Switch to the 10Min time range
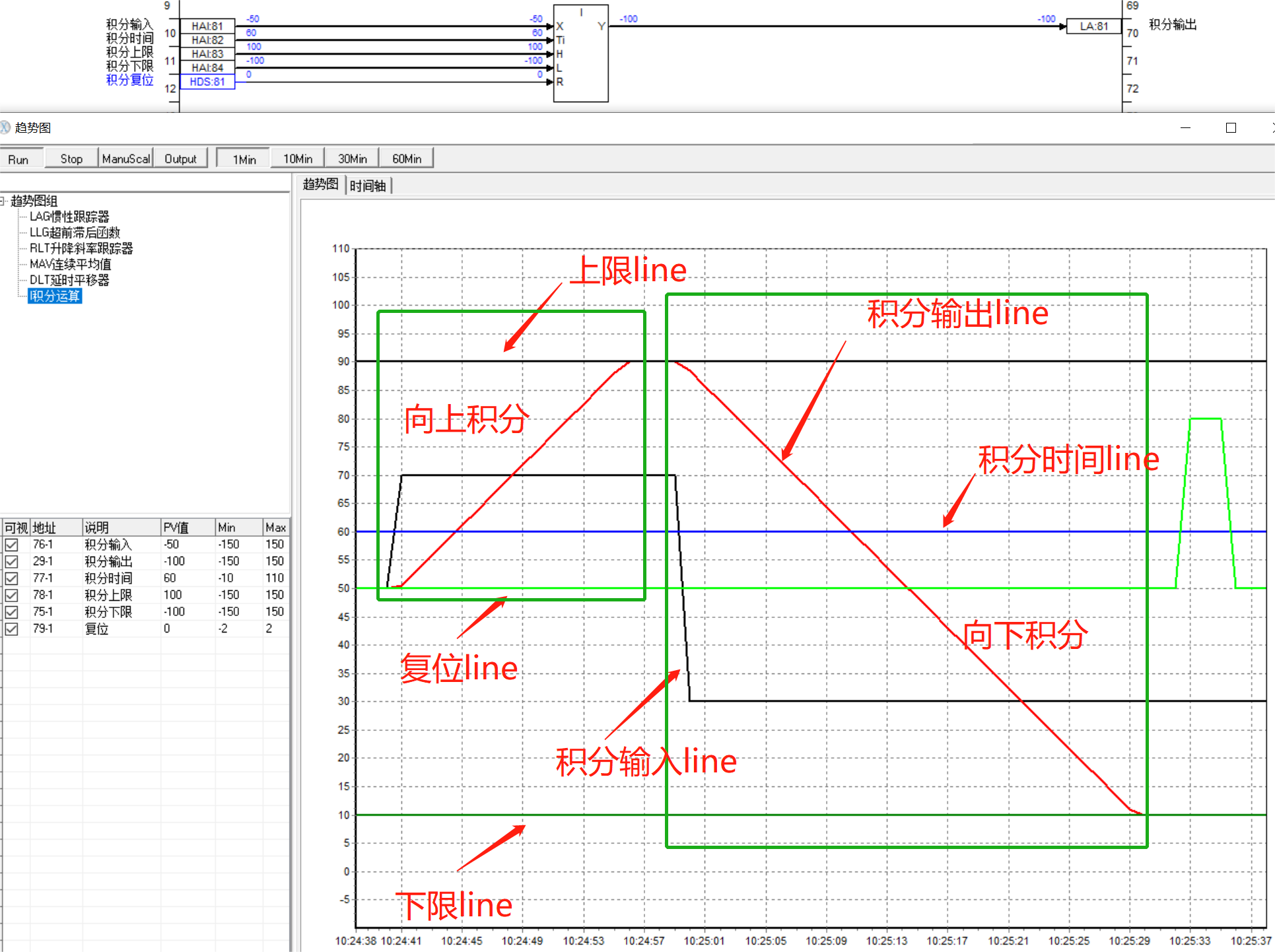 [x=297, y=159]
